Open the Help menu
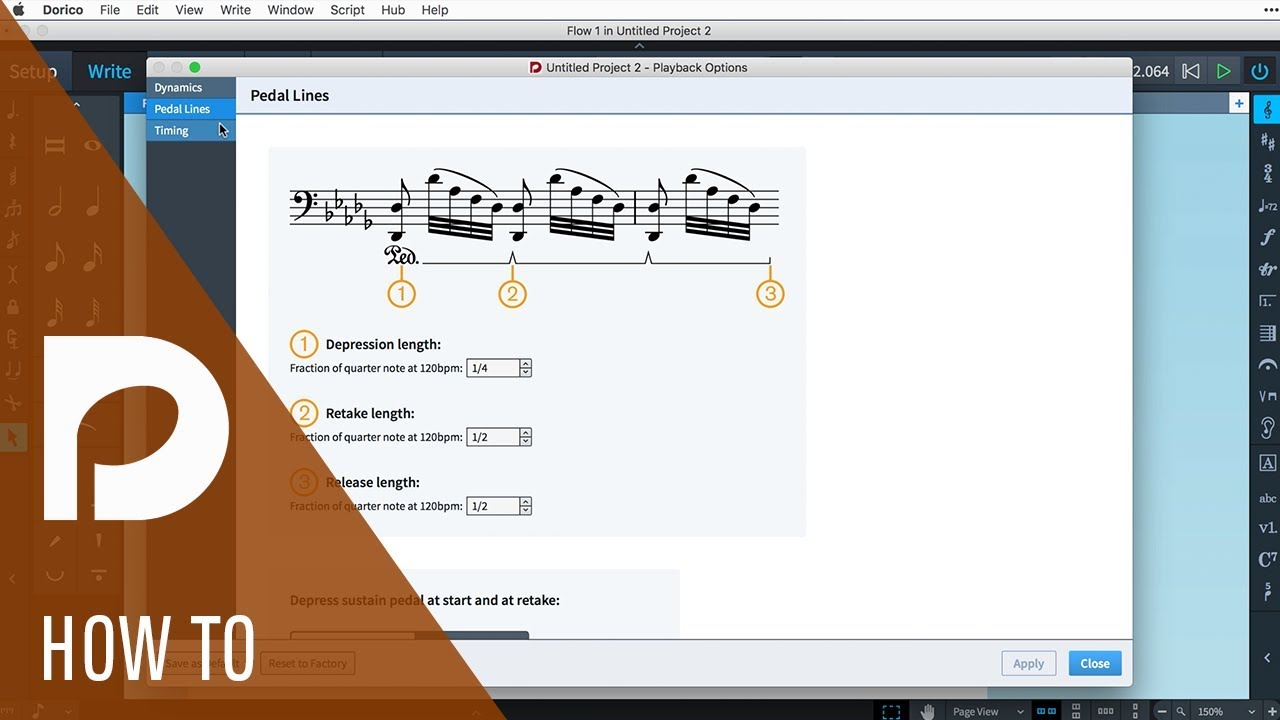 [x=435, y=10]
